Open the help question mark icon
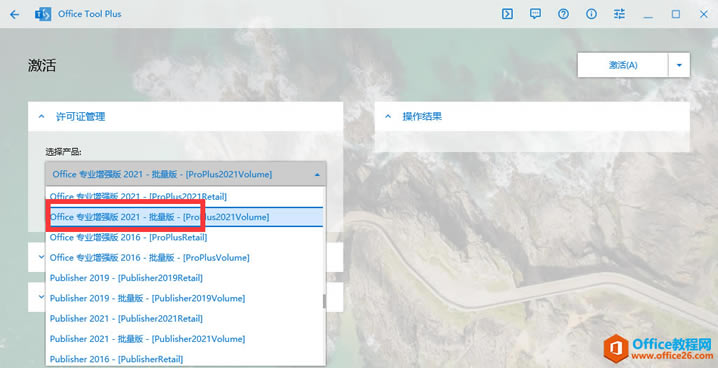The height and width of the screenshot is (368, 718). [x=563, y=14]
